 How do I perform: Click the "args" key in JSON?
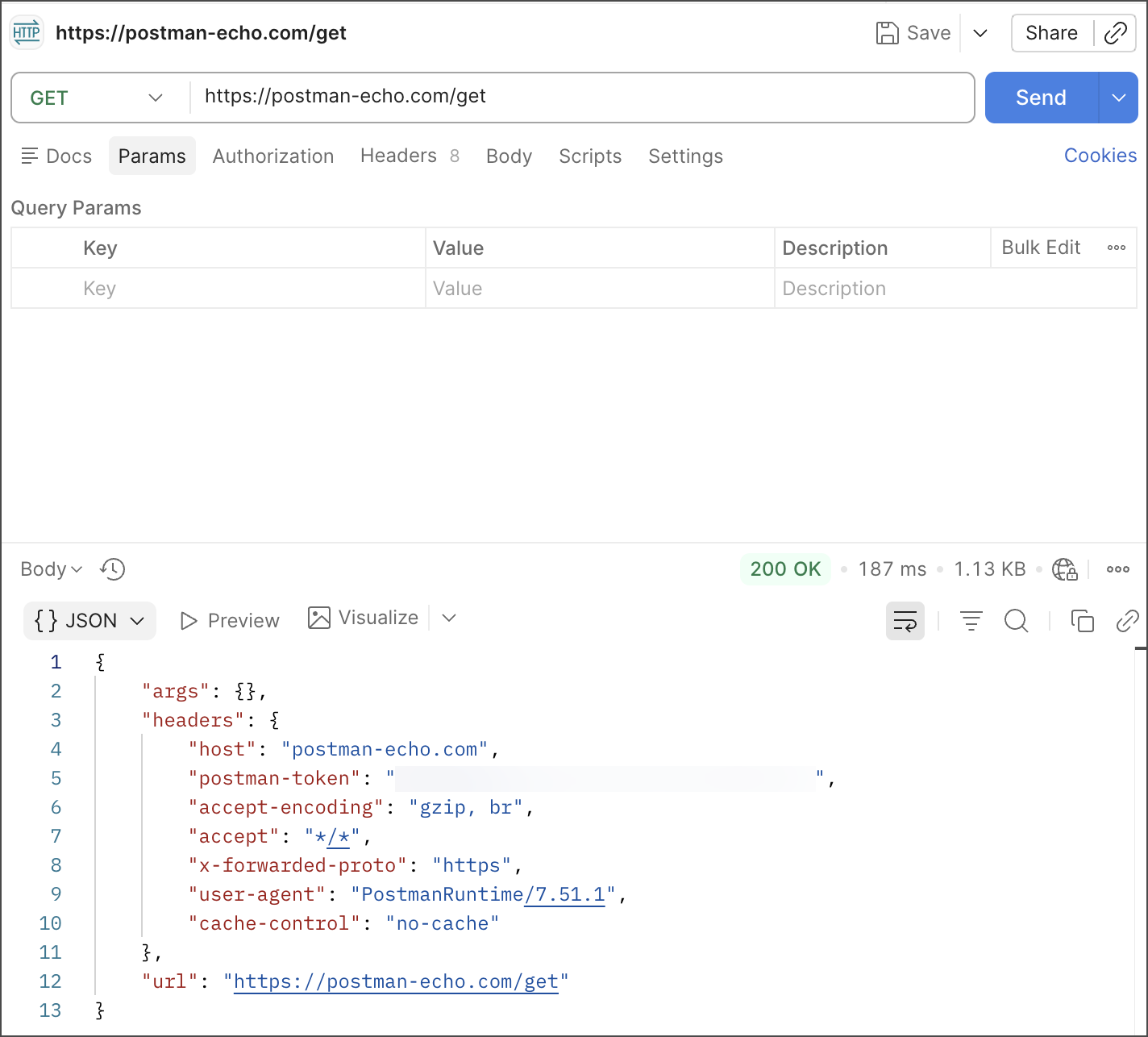click(x=176, y=691)
